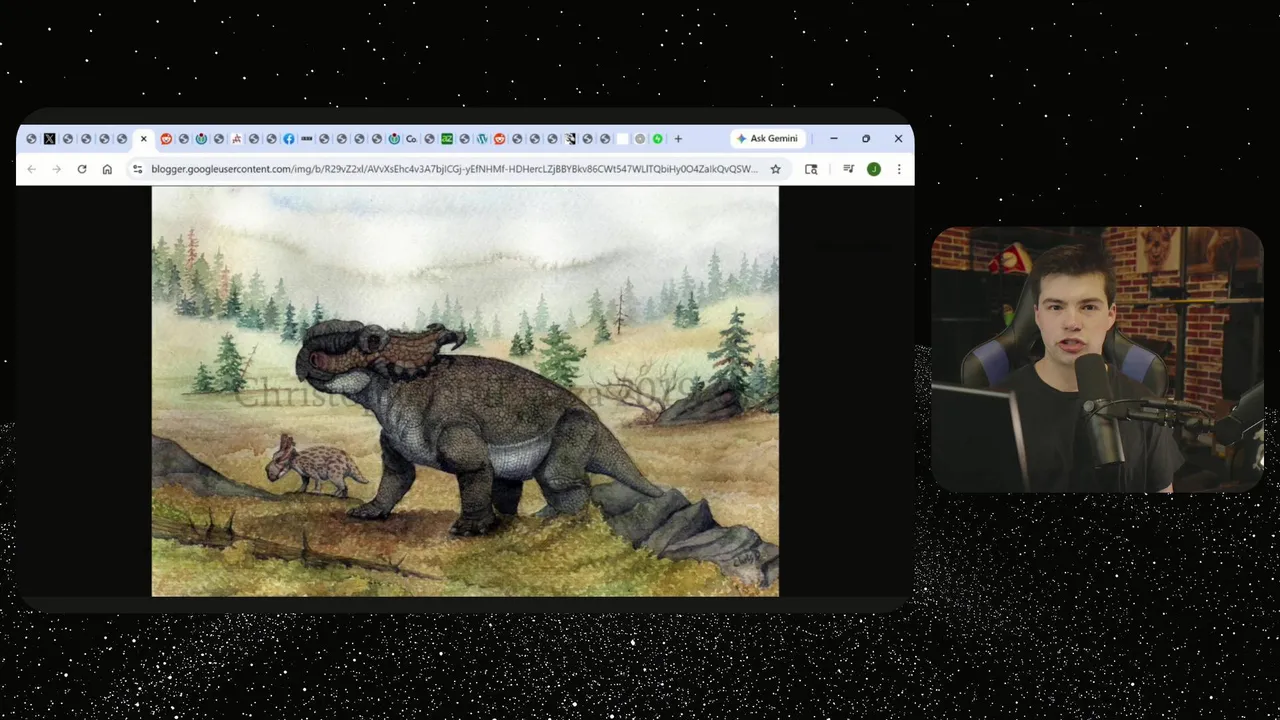This screenshot has width=1280, height=720.
Task: Go back to previous page
Action: pos(32,169)
